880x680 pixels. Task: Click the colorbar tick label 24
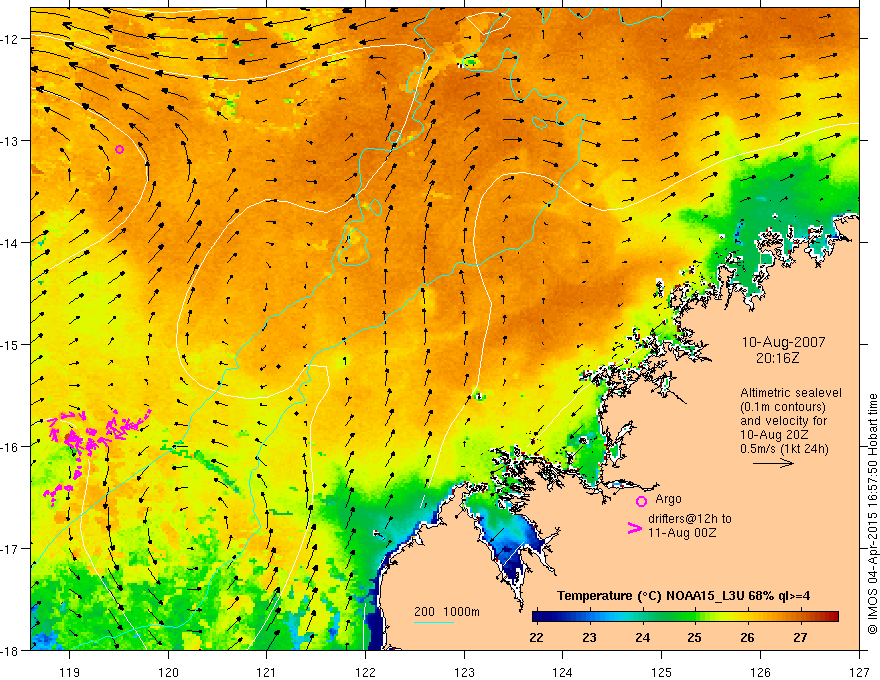(x=642, y=637)
